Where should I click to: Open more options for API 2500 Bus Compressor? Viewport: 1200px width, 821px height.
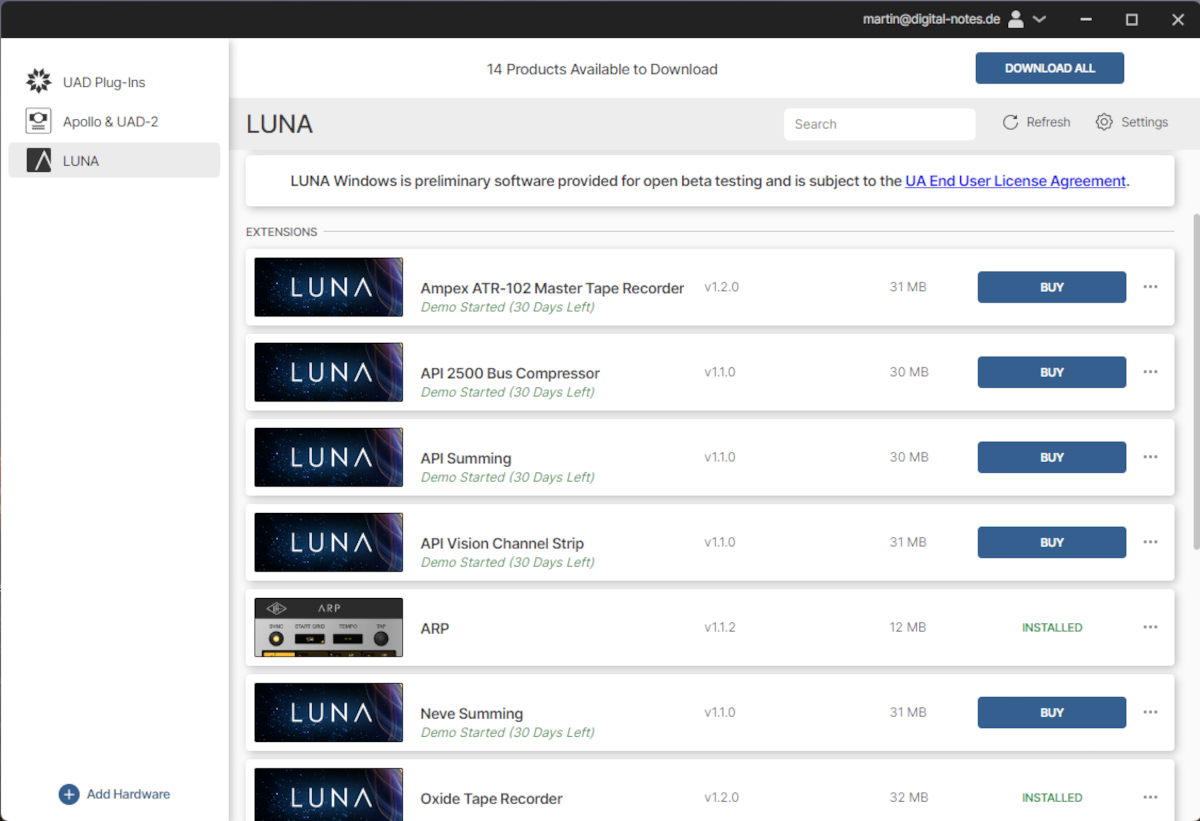(1150, 372)
